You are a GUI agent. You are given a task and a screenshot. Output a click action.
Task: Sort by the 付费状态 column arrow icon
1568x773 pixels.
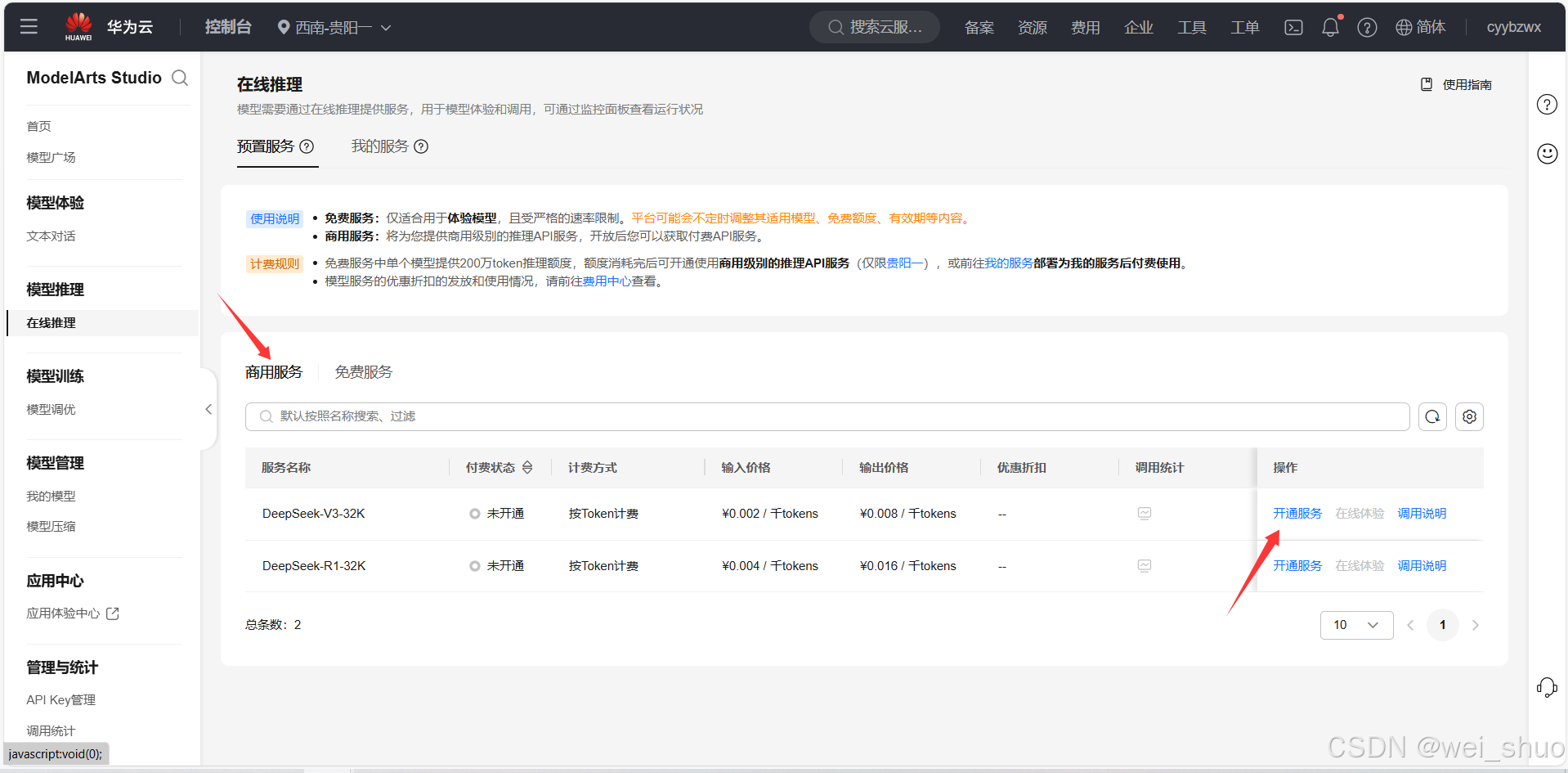click(527, 467)
